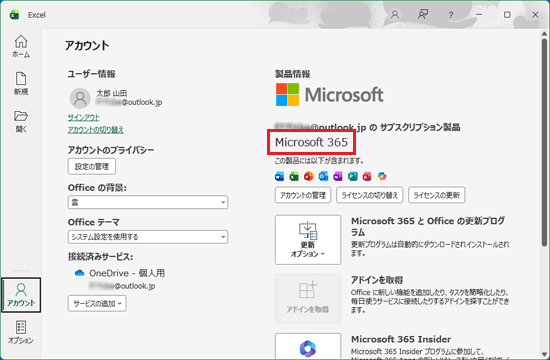550x360 pixels.
Task: Go to ホーム in the sidebar
Action: 21,46
